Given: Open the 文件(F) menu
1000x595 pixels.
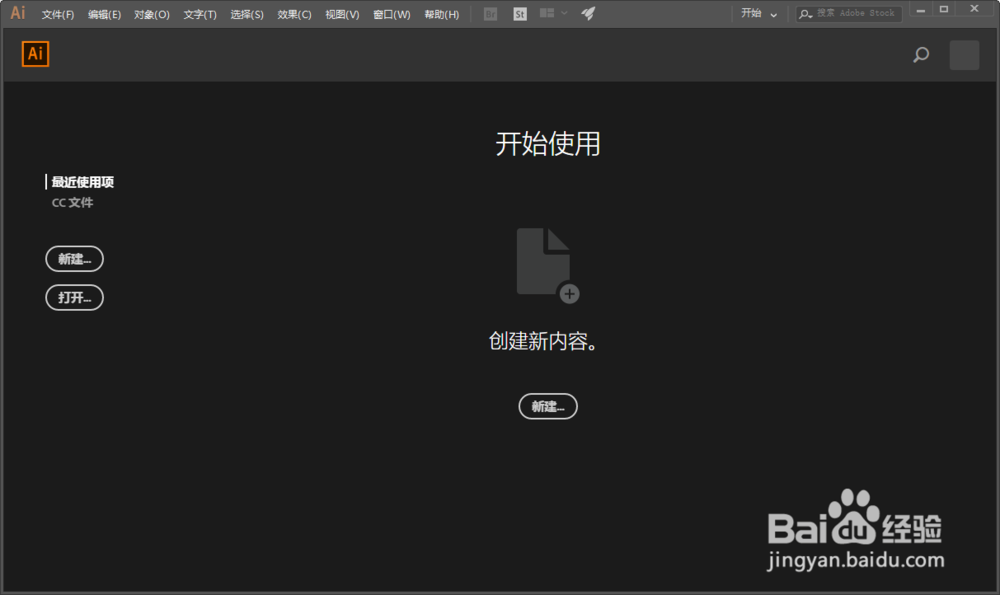Looking at the screenshot, I should [58, 14].
